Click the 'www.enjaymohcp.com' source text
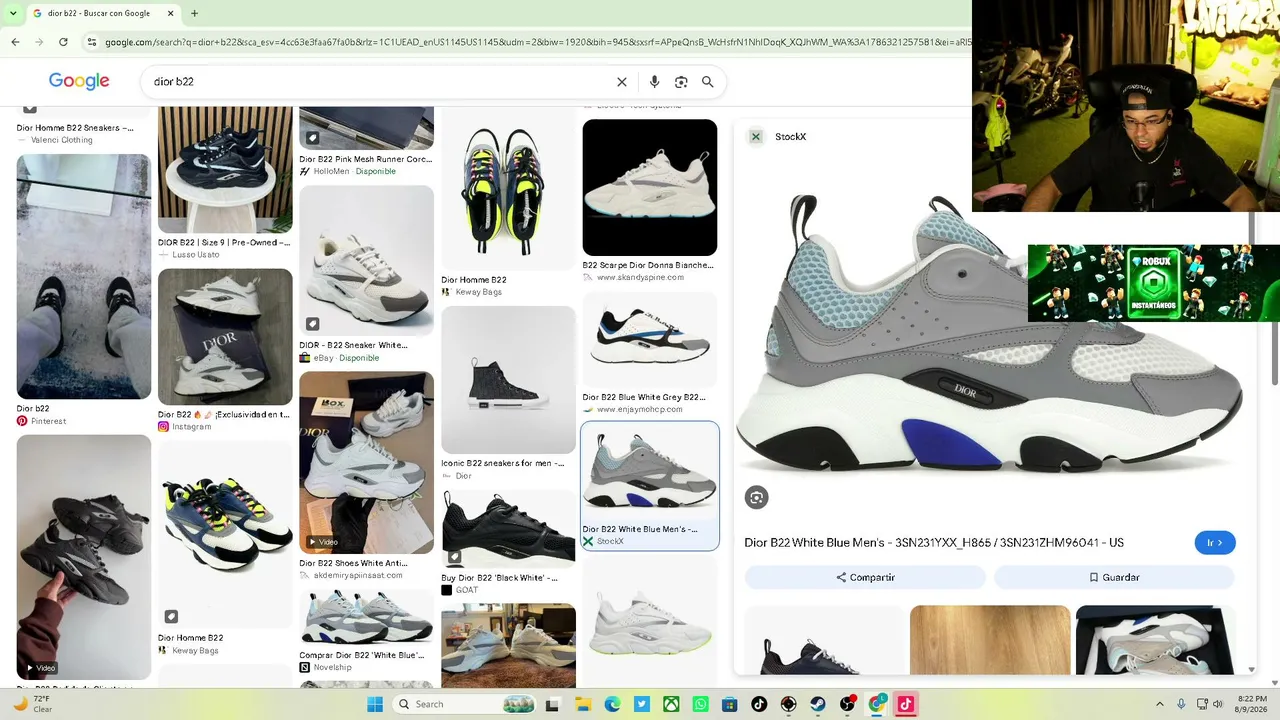This screenshot has width=1280, height=720. point(639,409)
